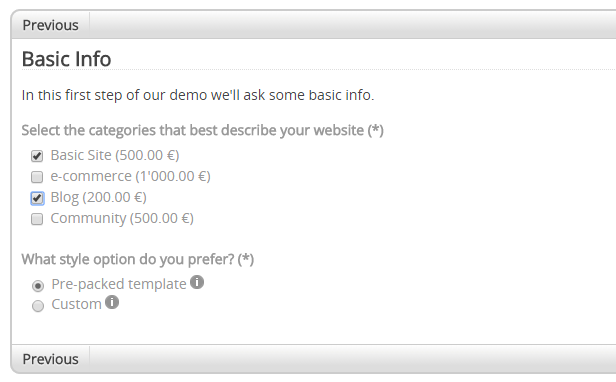The height and width of the screenshot is (382, 616).
Task: Click the Community (500.00 €) label text
Action: click(122, 218)
